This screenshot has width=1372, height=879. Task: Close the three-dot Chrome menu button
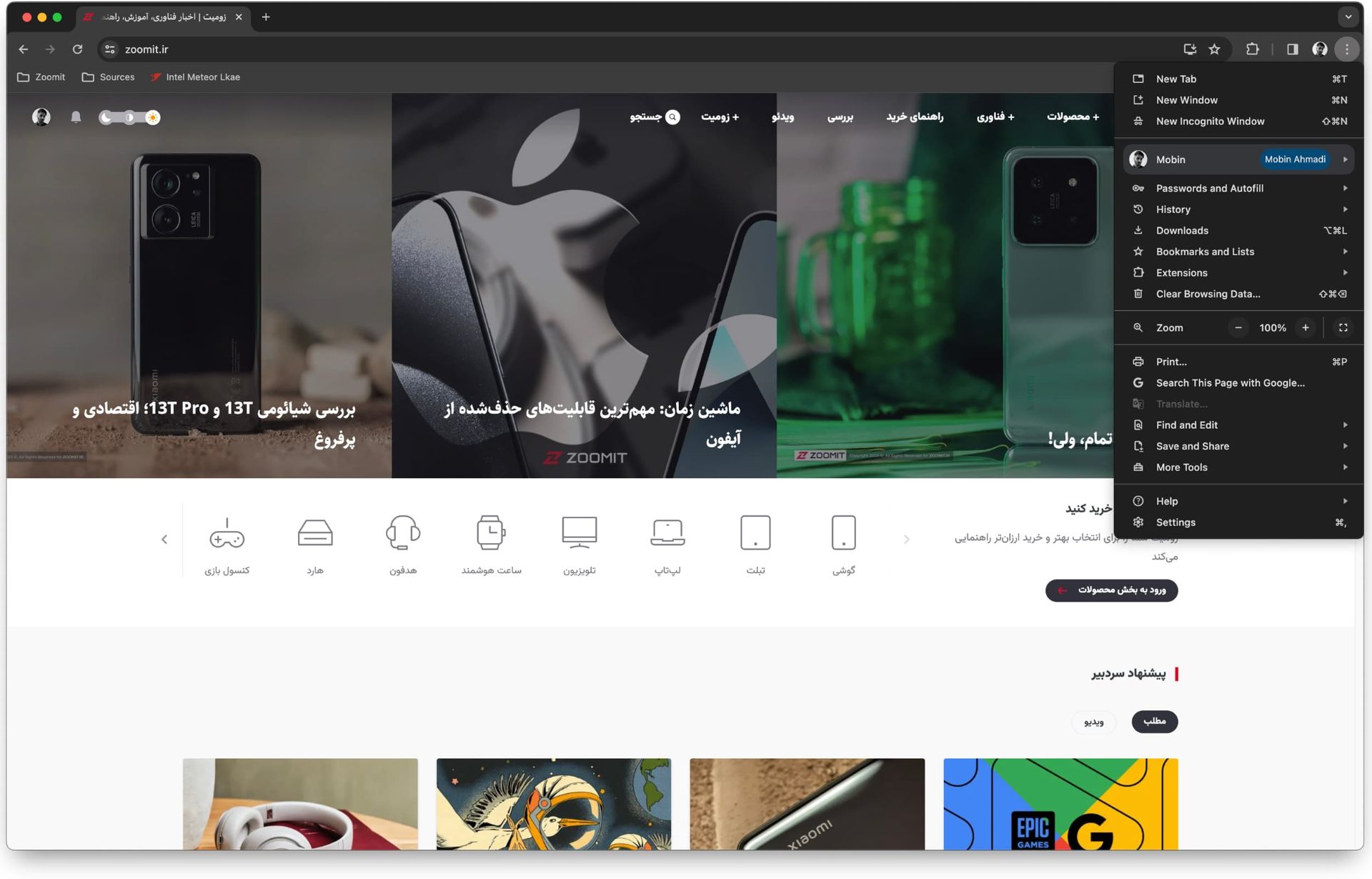coord(1346,49)
